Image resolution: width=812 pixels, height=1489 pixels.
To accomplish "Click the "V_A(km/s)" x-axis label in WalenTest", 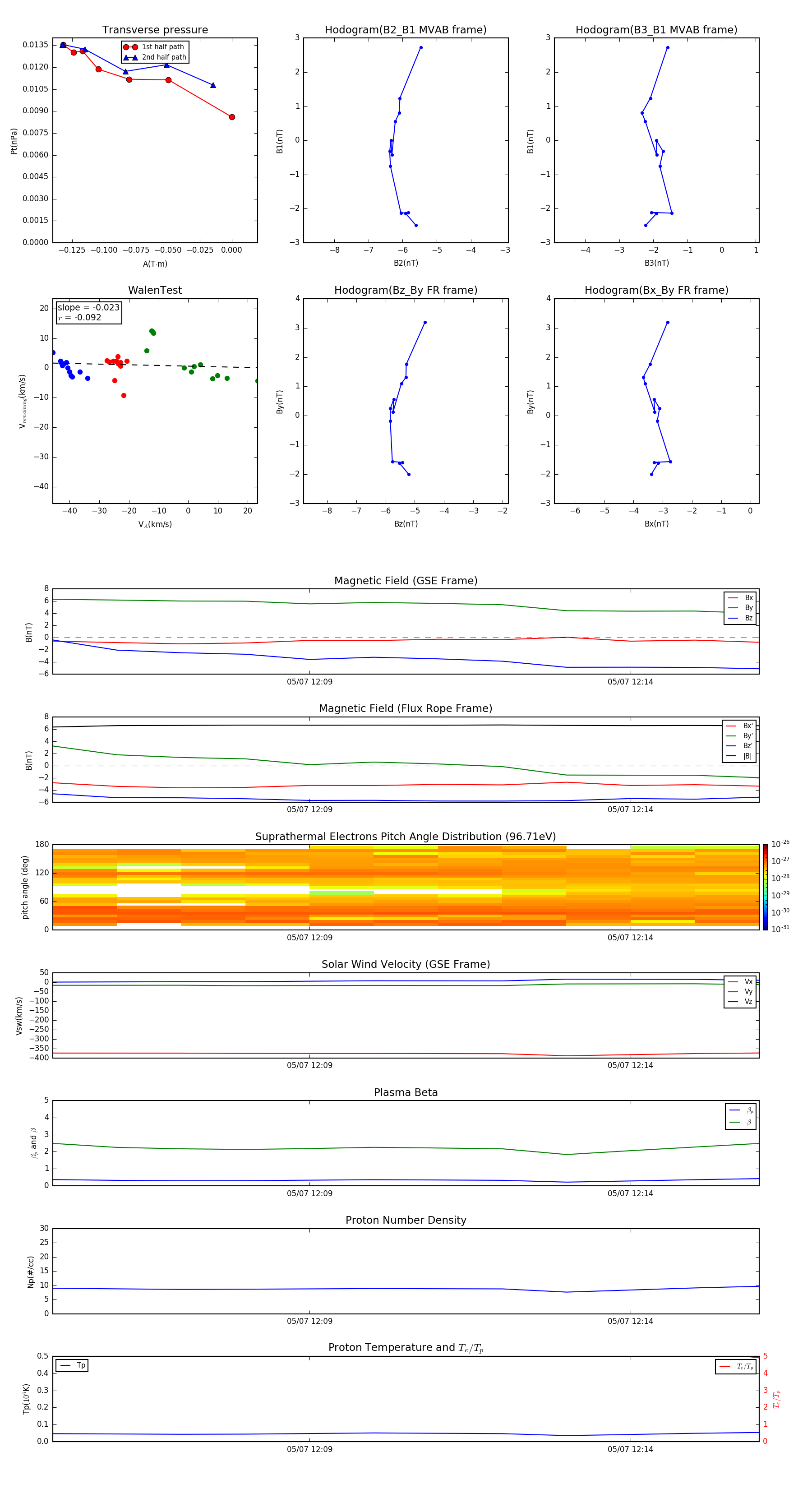I will (155, 524).
